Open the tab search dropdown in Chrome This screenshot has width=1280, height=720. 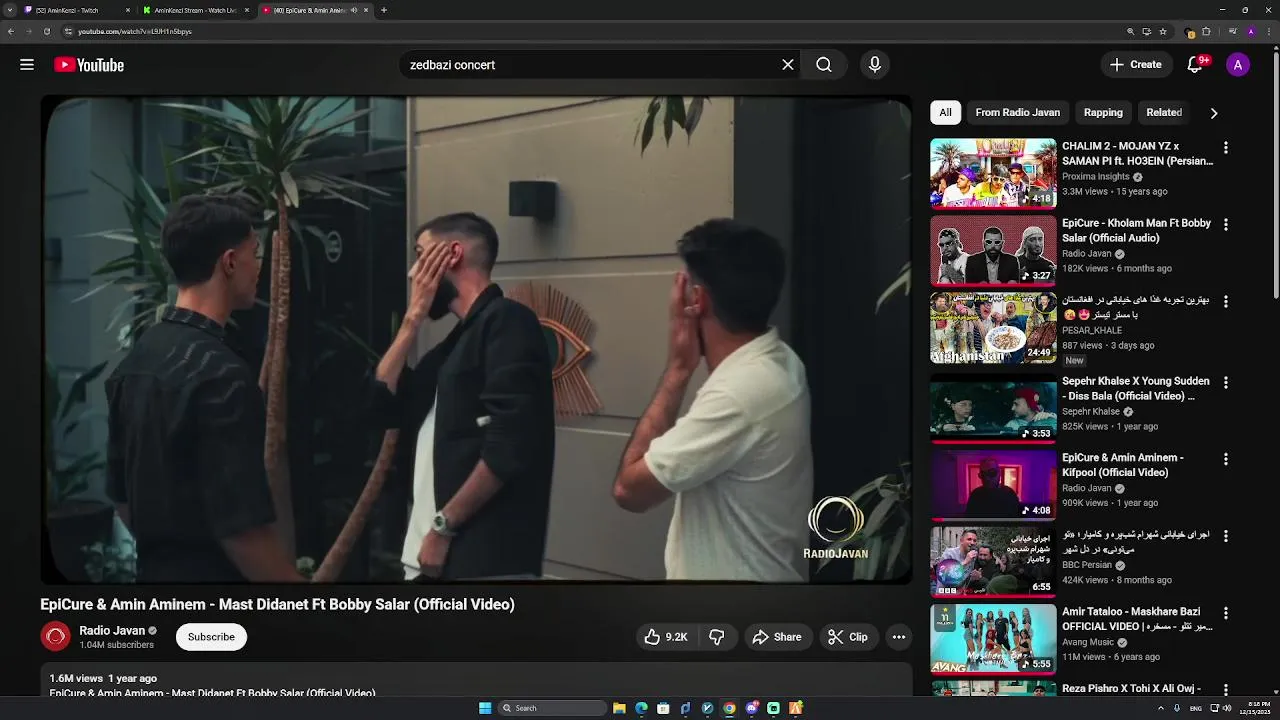[11, 10]
